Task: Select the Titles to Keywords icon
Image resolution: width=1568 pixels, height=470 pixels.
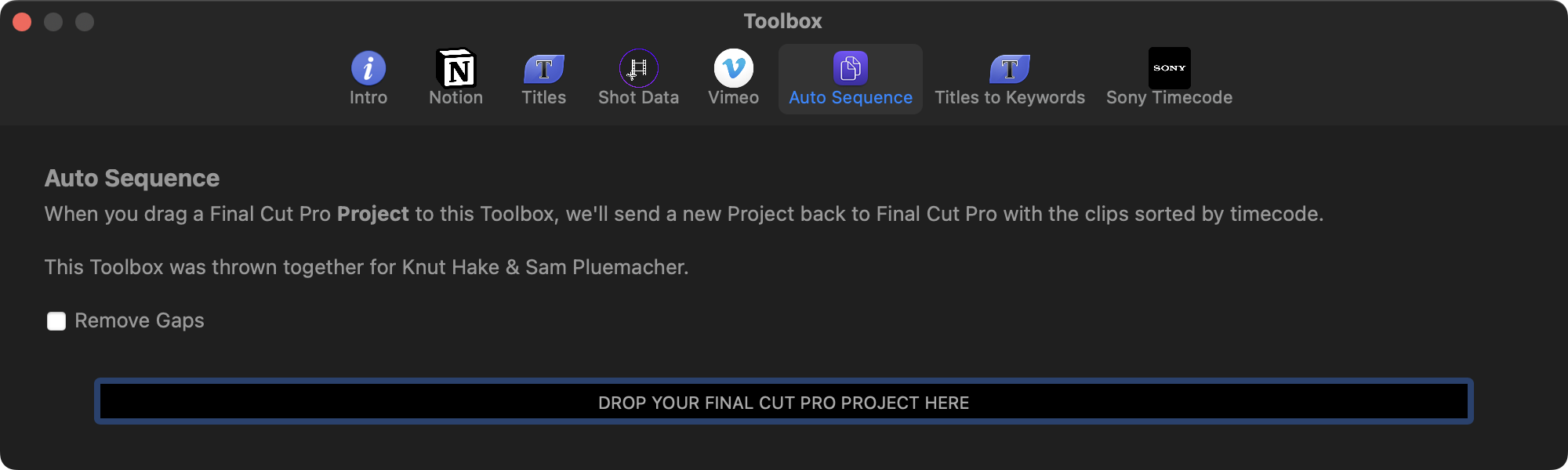Action: [1010, 68]
